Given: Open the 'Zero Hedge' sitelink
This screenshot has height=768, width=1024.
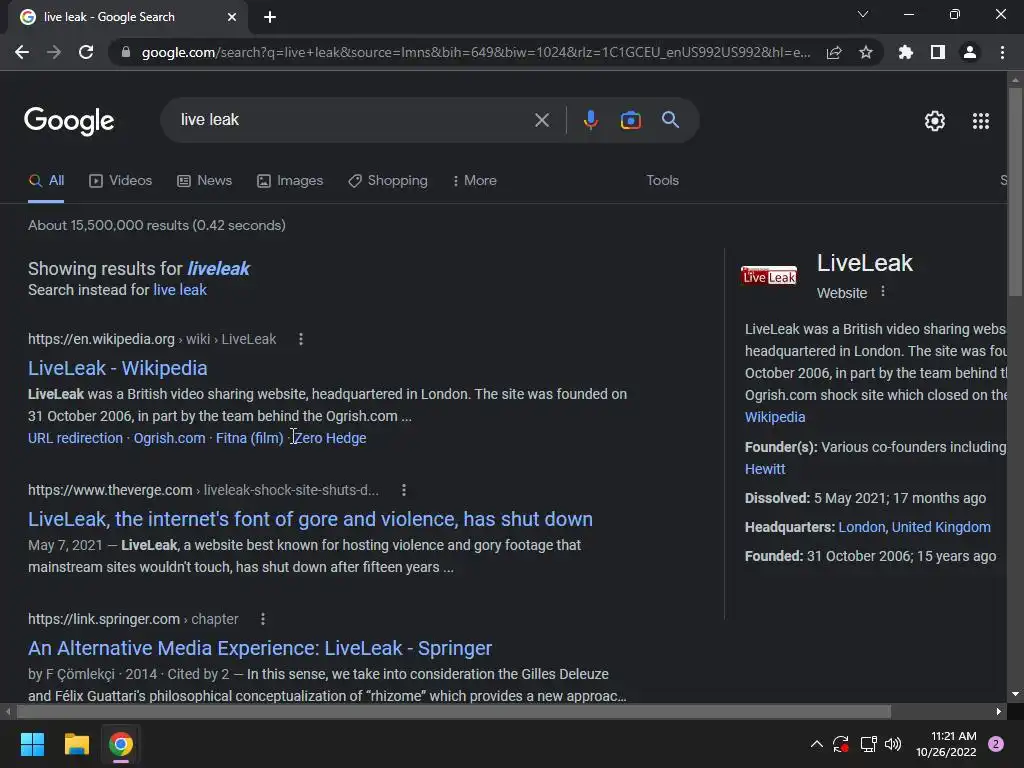Looking at the screenshot, I should (330, 438).
